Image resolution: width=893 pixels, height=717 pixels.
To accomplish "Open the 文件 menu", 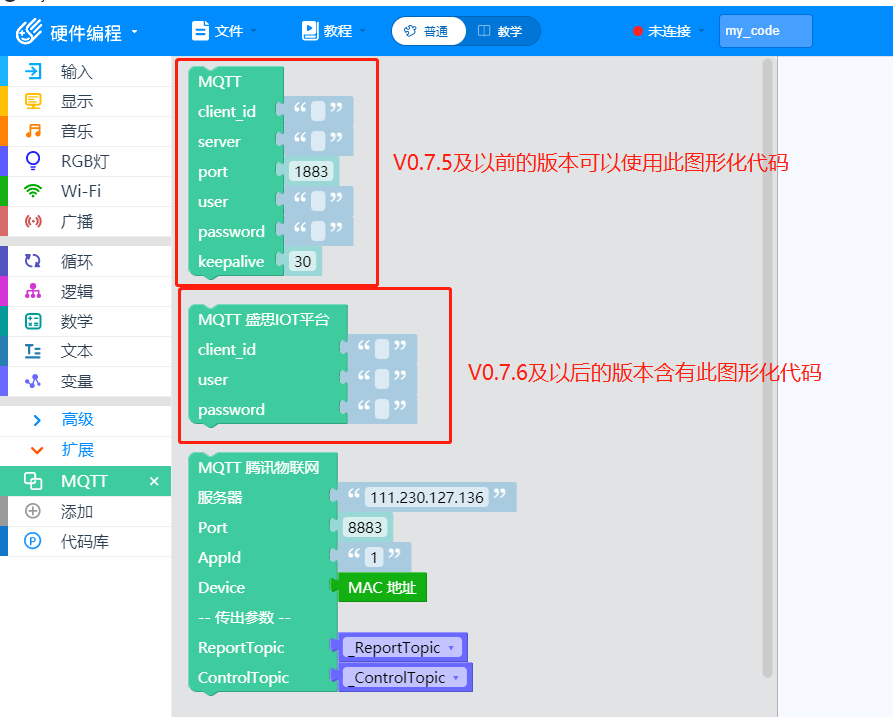I will tap(224, 31).
